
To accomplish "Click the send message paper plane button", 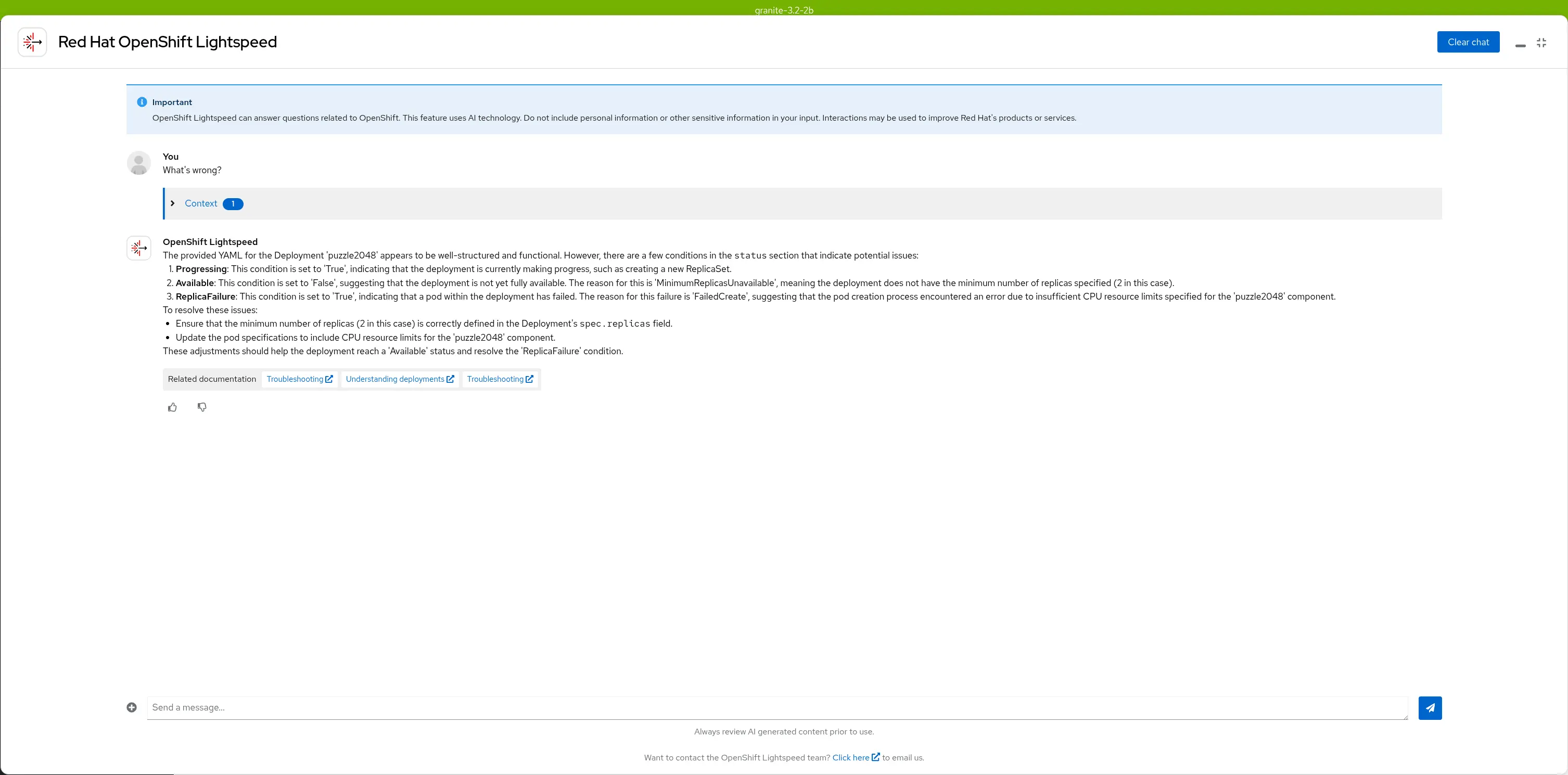I will coord(1430,707).
